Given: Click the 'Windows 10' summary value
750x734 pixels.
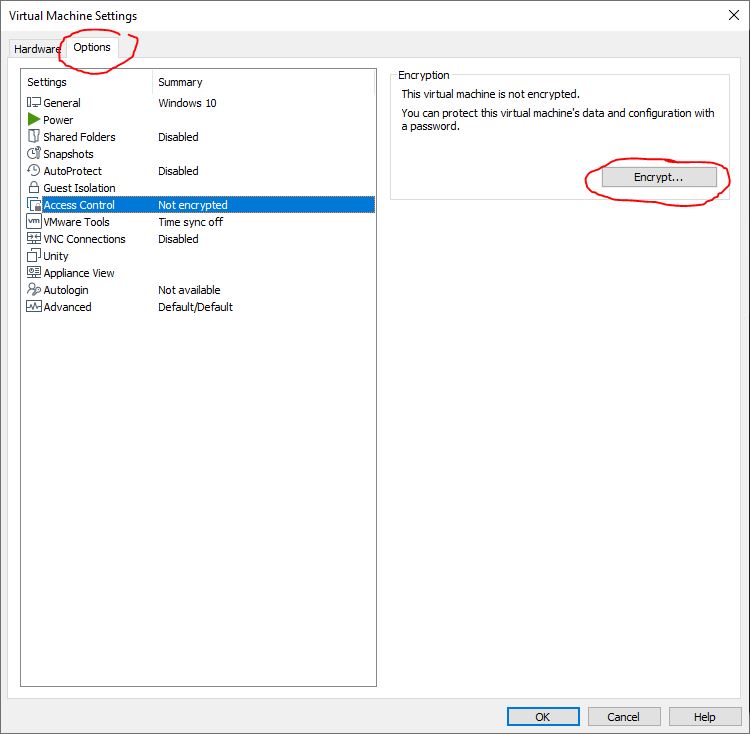Looking at the screenshot, I should tap(188, 103).
